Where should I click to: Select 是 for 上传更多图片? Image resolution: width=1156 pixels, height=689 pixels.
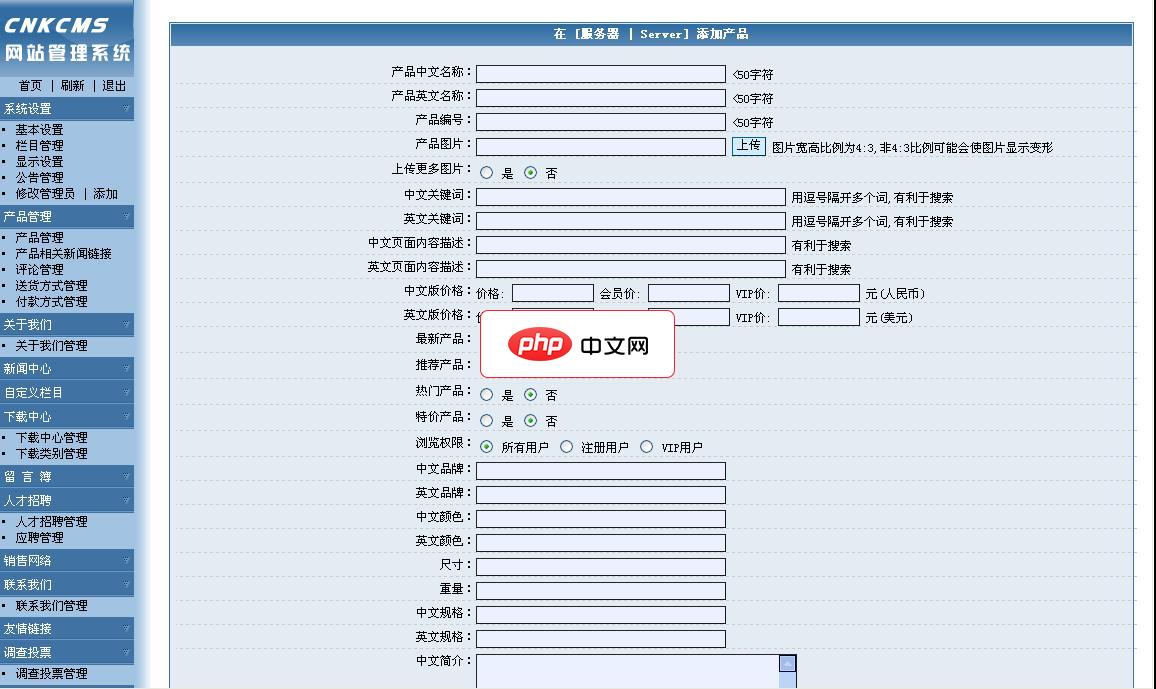(x=488, y=171)
